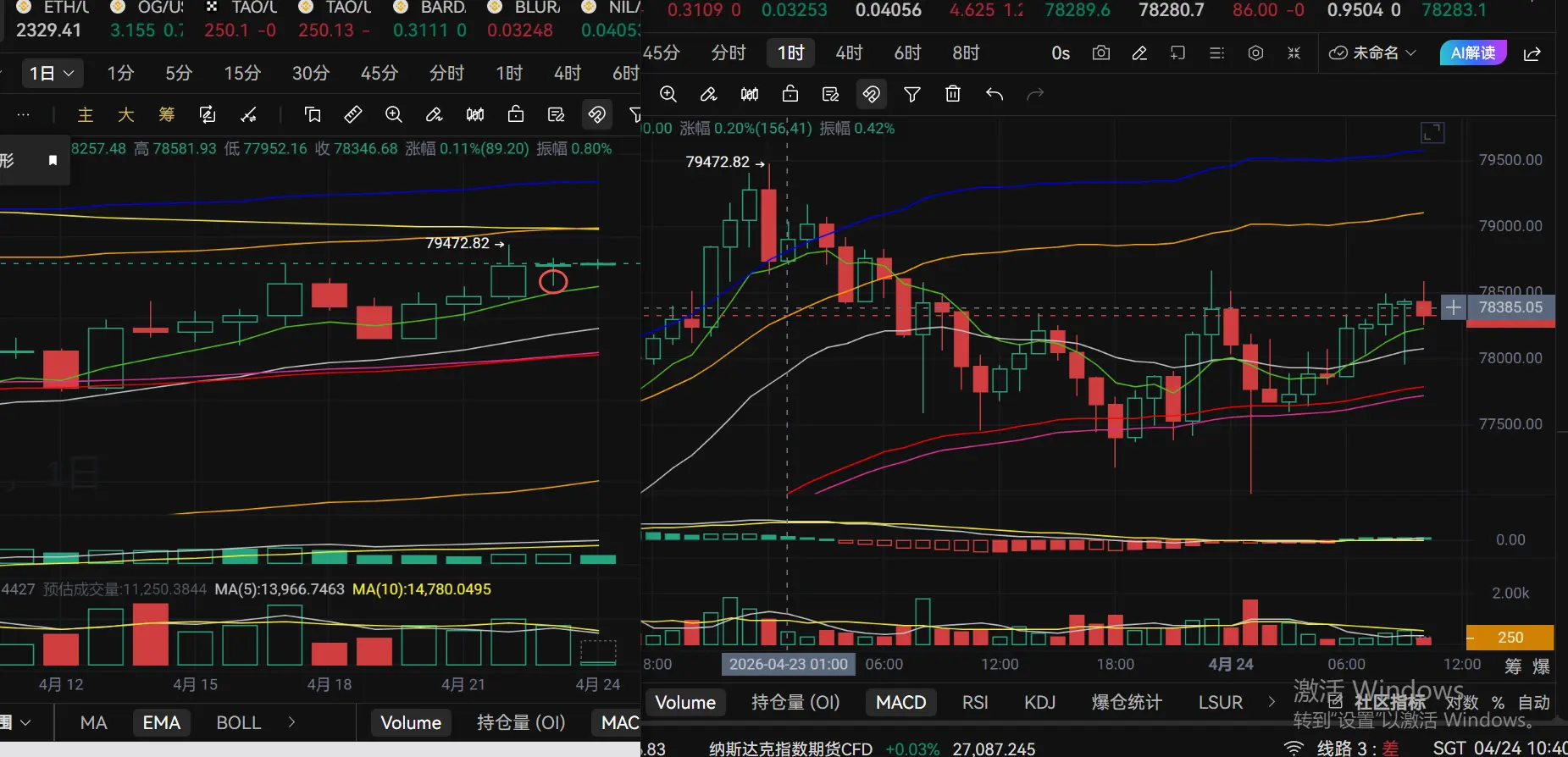Image resolution: width=1568 pixels, height=757 pixels.
Task: Click the 筹 button beside right chart time axis
Action: [x=1513, y=666]
